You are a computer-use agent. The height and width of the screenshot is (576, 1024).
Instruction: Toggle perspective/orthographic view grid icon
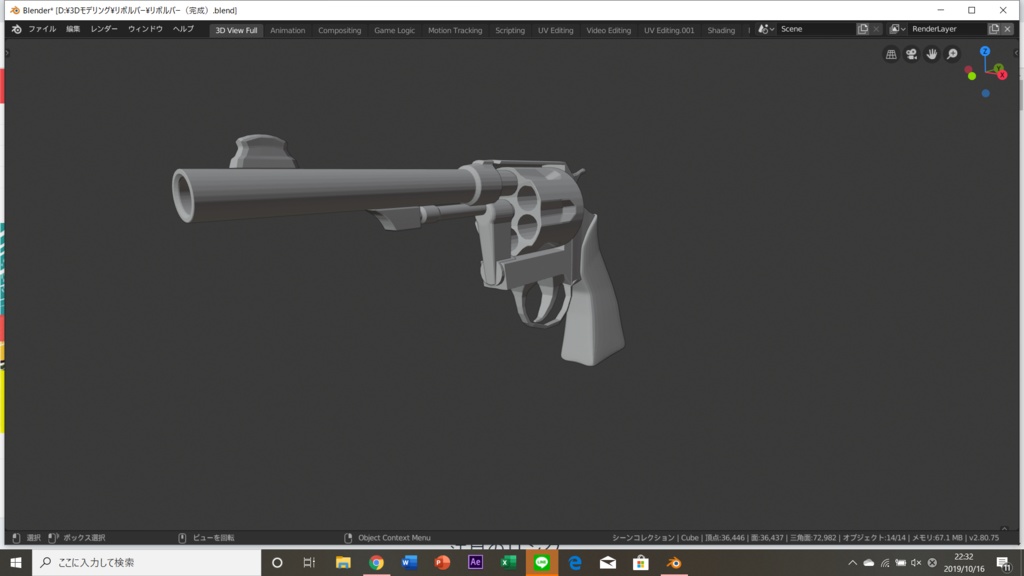click(891, 54)
